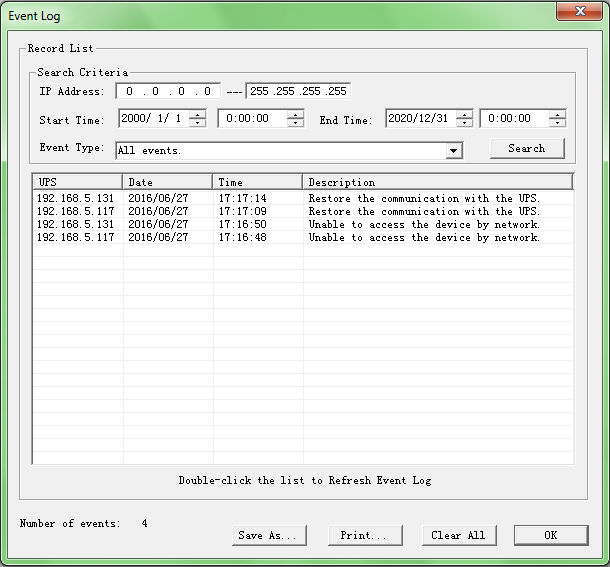Open the Event Type dropdown
Screen dimensions: 610x567
454,150
